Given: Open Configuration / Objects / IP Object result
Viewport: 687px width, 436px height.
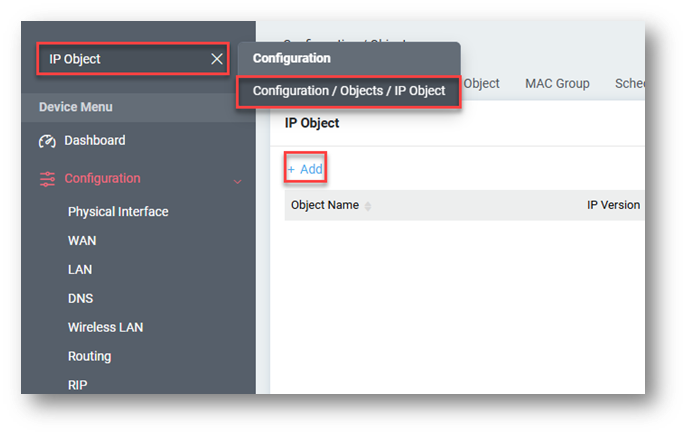Looking at the screenshot, I should [348, 91].
